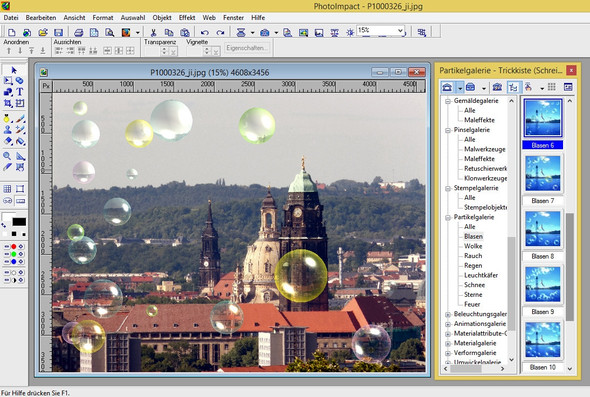This screenshot has height=397, width=590.
Task: Collapse the Partikelgalerie tree node
Action: [x=448, y=217]
